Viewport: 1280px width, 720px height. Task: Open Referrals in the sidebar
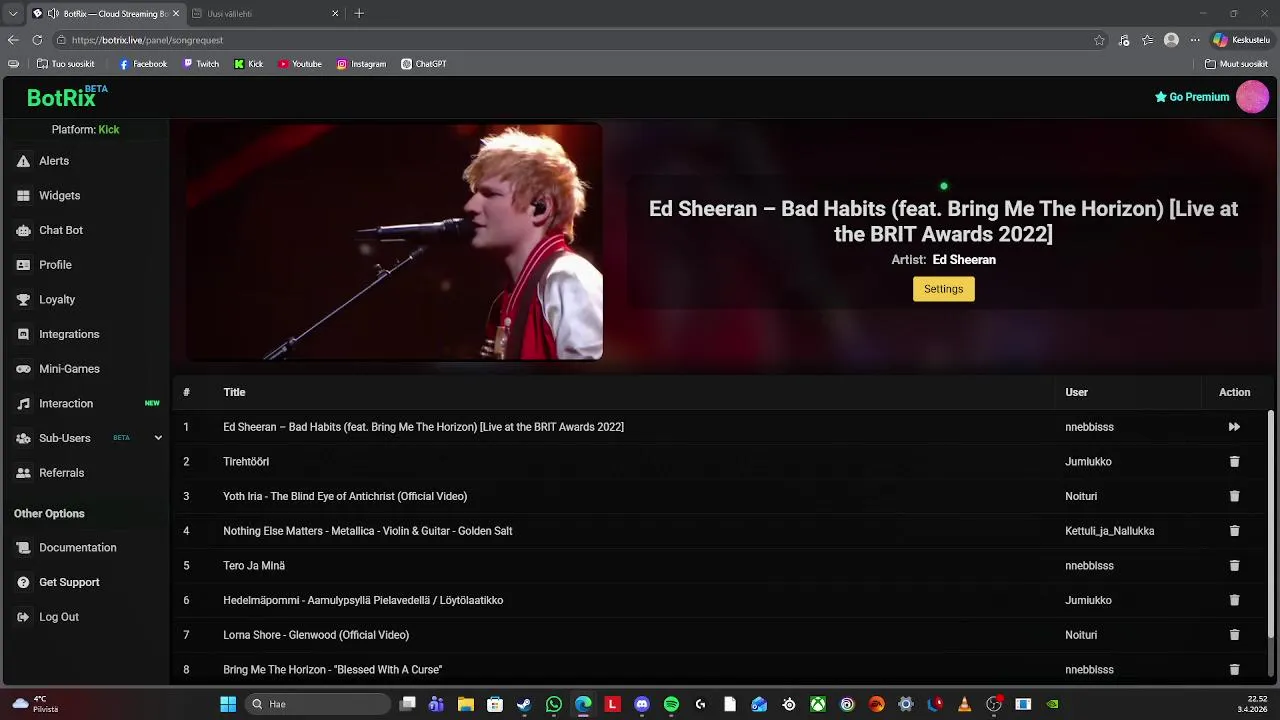[x=61, y=473]
